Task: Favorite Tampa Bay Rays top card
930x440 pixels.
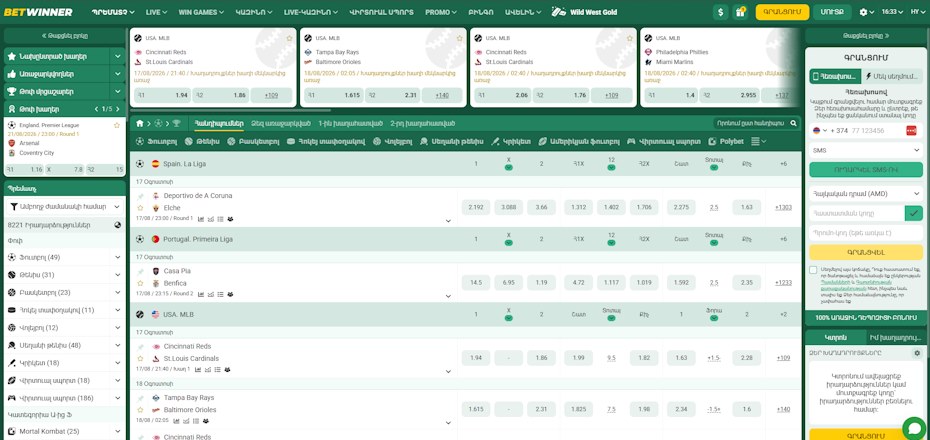Action: tap(460, 38)
